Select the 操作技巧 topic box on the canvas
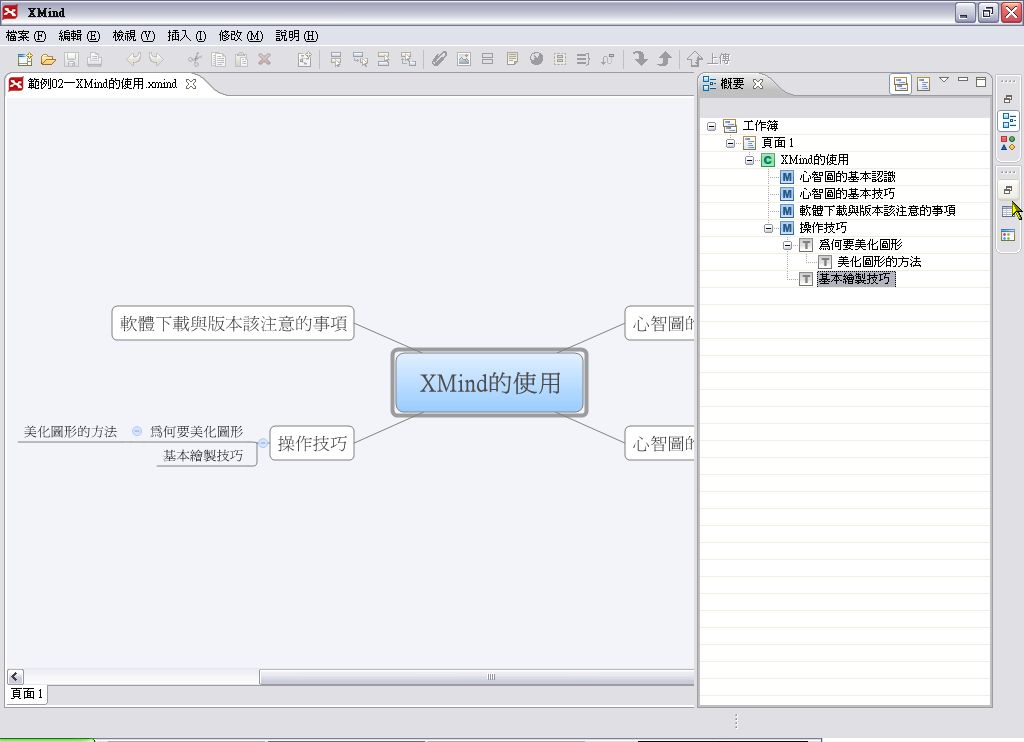This screenshot has width=1024, height=742. coord(312,444)
